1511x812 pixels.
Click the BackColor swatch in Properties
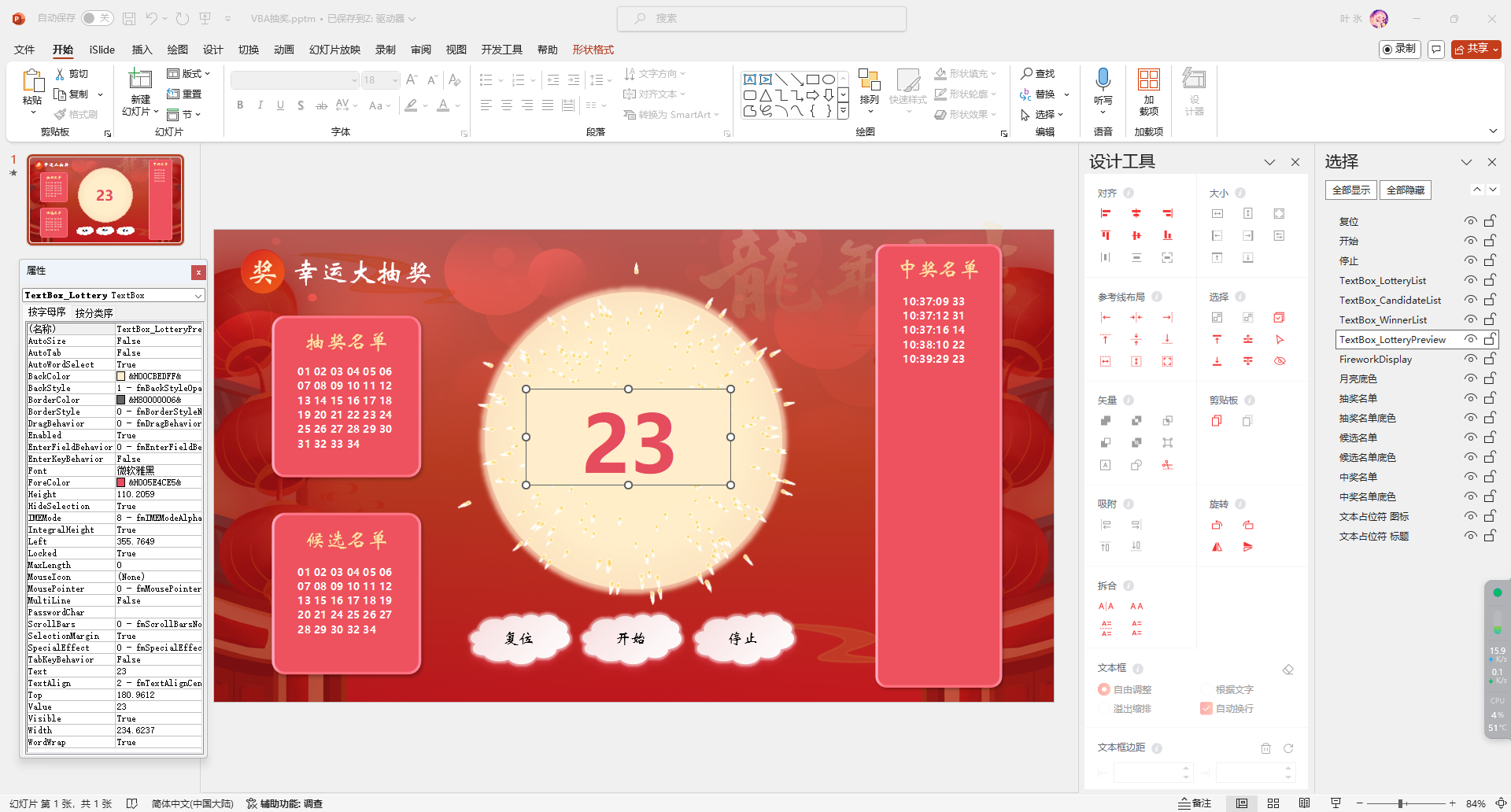pos(121,377)
